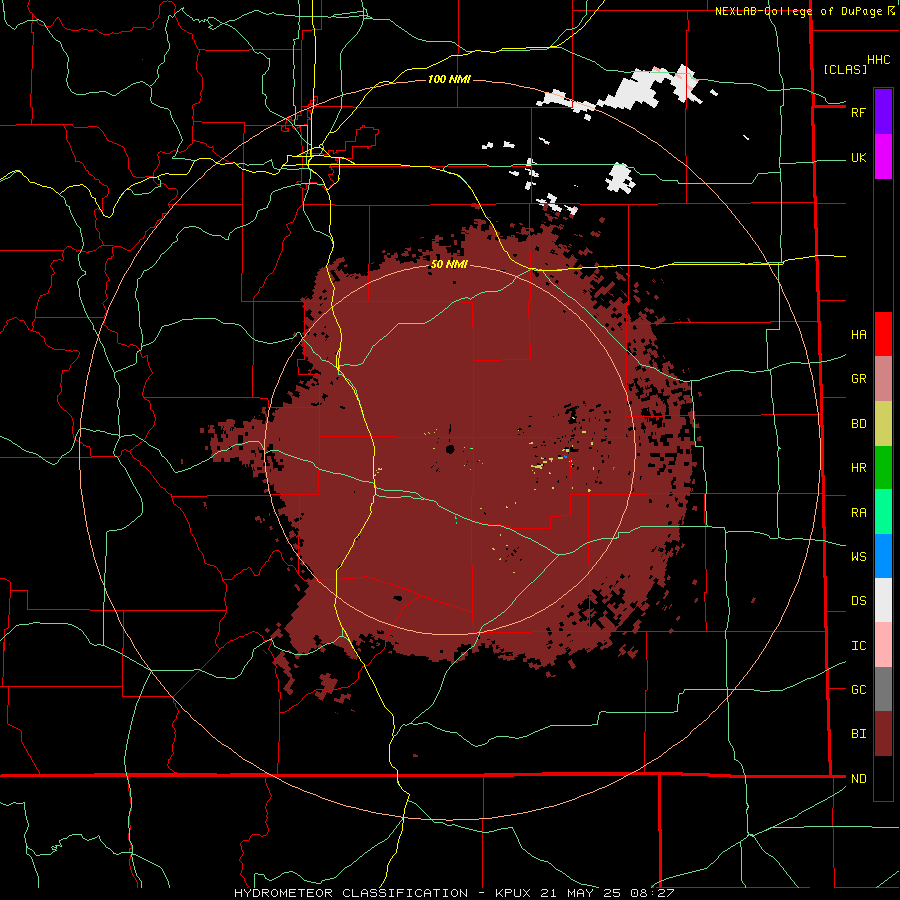Click the BI brown legend swatch
Image resolution: width=900 pixels, height=900 pixels.
(x=883, y=734)
